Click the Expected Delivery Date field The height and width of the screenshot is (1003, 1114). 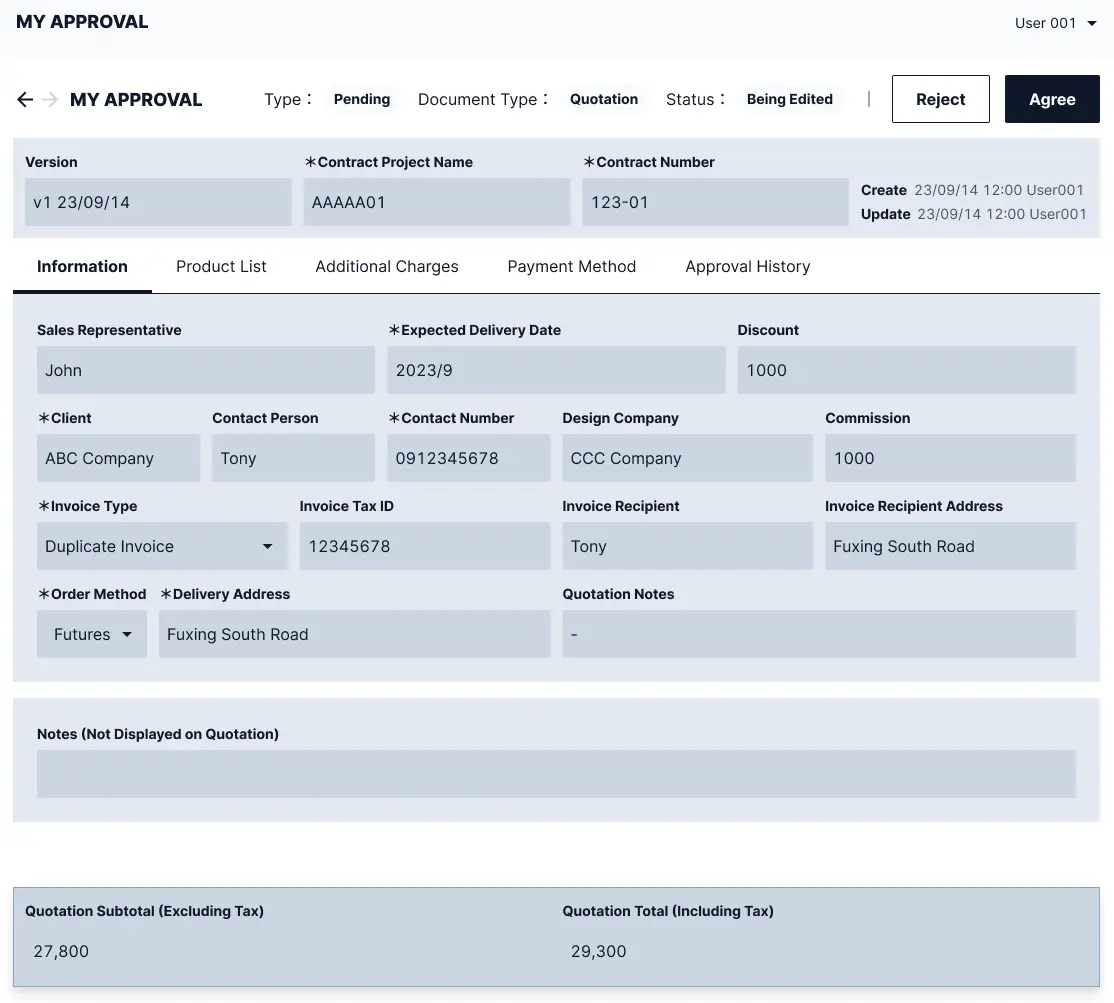pyautogui.click(x=556, y=370)
